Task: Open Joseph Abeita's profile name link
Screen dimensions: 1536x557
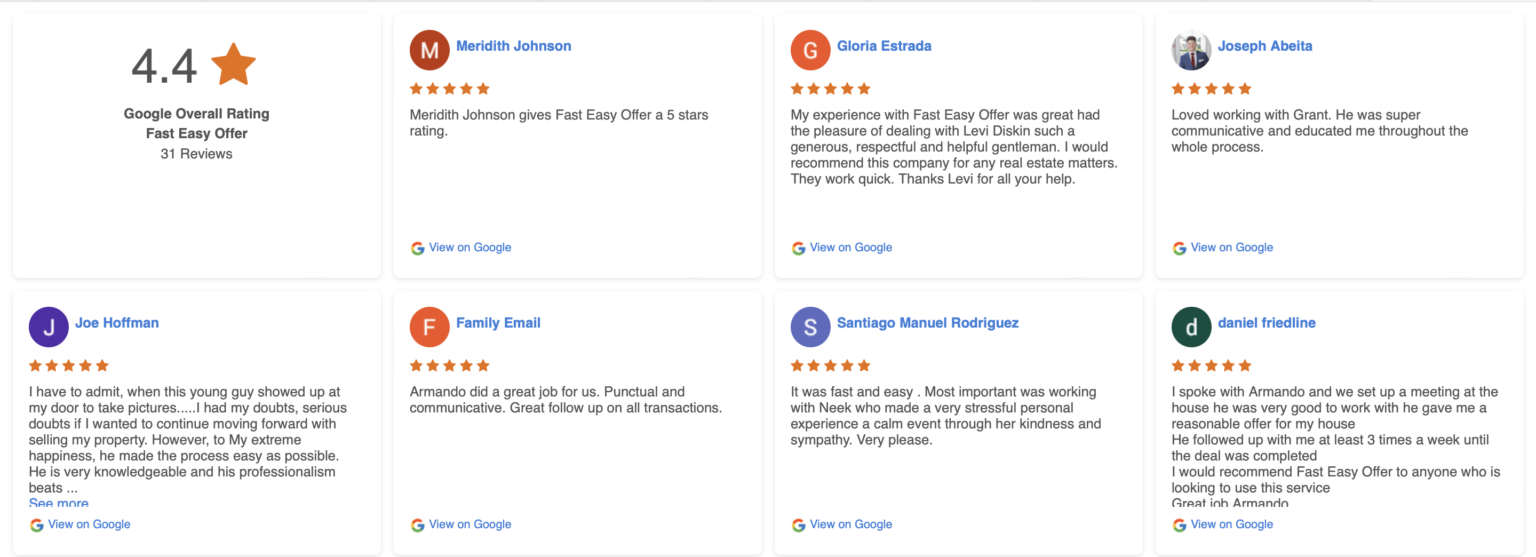Action: [1264, 46]
